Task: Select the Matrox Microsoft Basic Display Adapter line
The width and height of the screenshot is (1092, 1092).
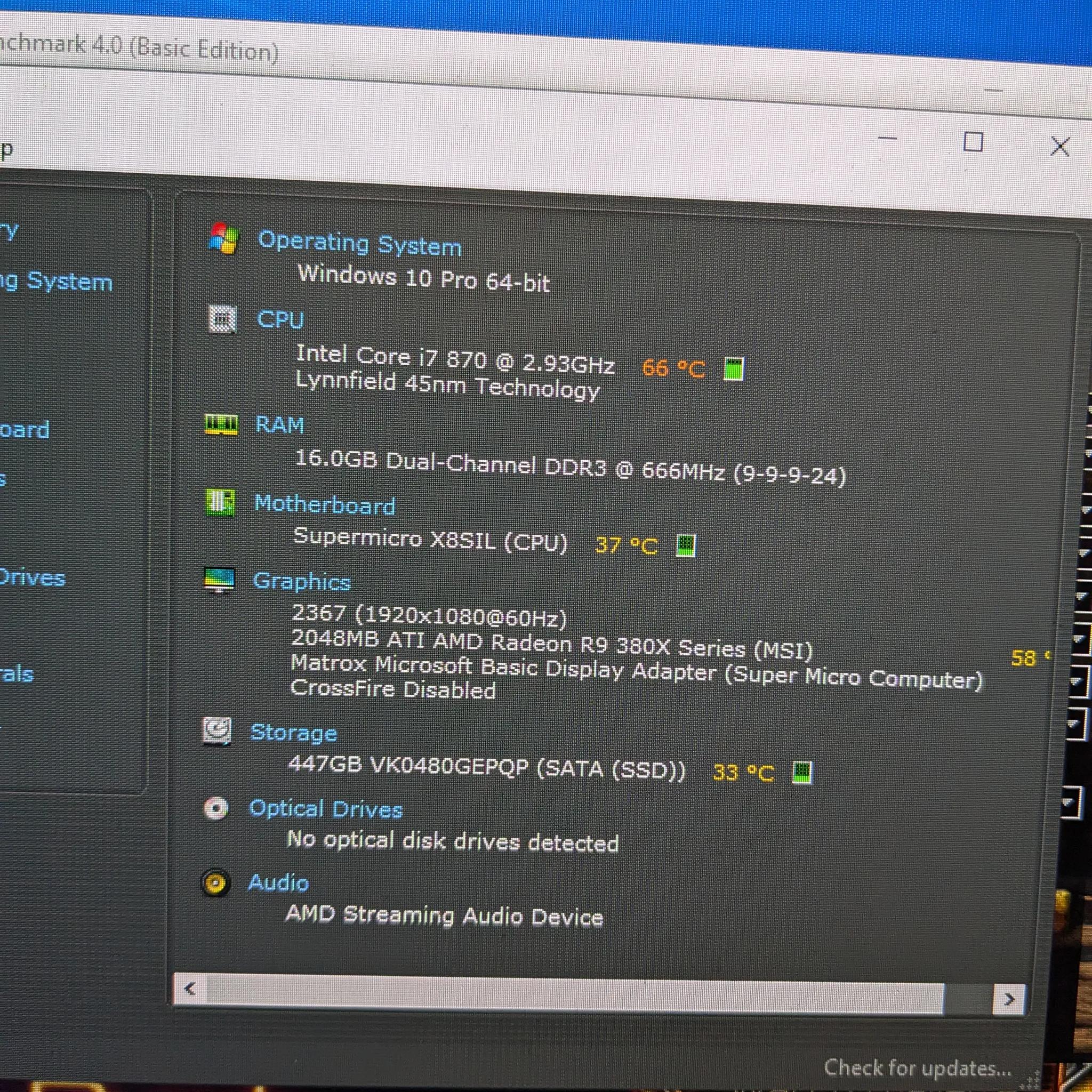Action: coord(637,671)
